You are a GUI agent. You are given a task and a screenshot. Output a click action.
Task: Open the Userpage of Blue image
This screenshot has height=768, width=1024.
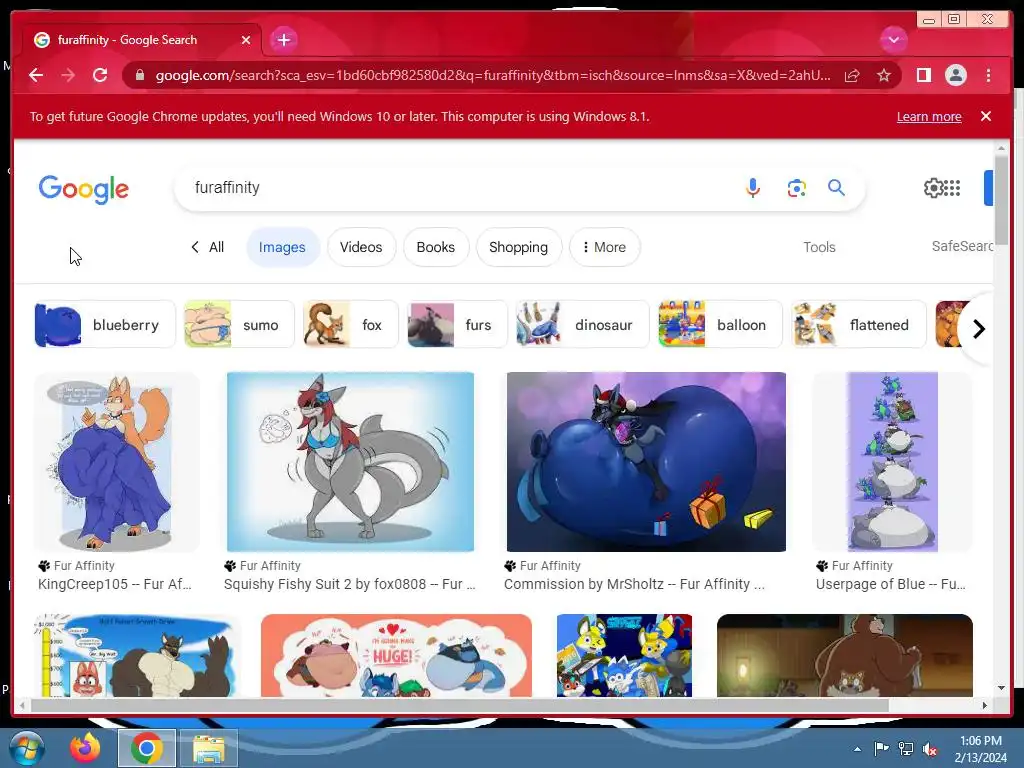click(x=892, y=462)
